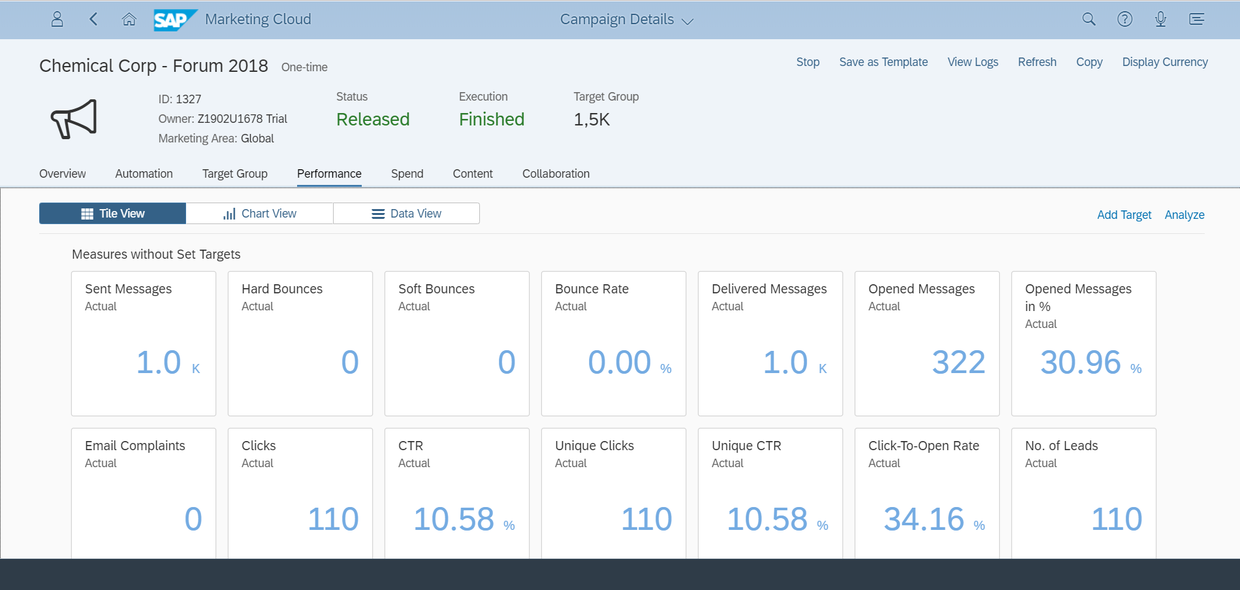
Task: Open the Automation tab
Action: tap(144, 173)
